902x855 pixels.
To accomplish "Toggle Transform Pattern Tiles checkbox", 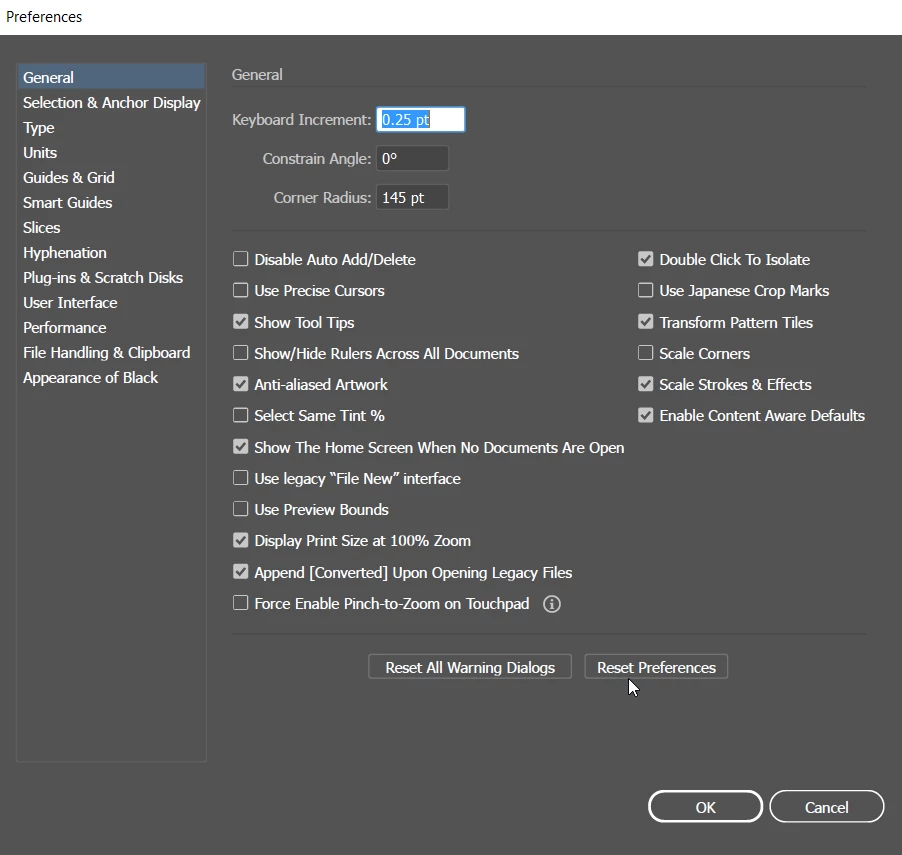I will [x=645, y=322].
